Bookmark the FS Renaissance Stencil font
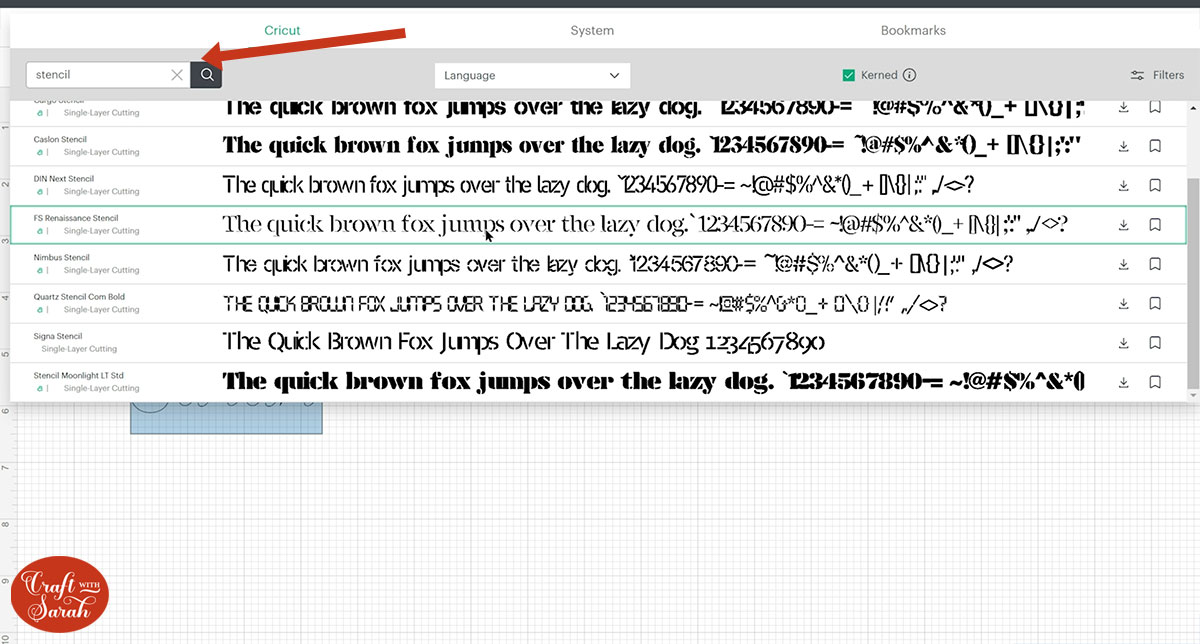The height and width of the screenshot is (644, 1200). 1155,225
